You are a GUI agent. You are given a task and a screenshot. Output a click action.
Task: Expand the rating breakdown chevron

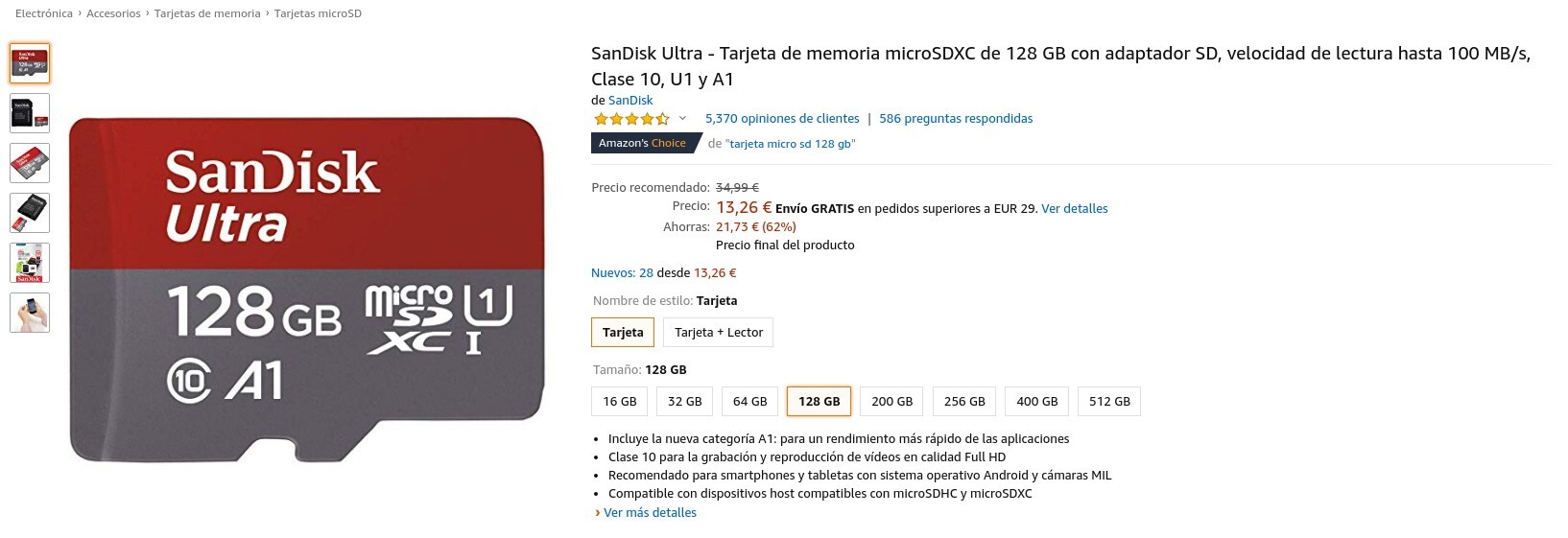683,119
